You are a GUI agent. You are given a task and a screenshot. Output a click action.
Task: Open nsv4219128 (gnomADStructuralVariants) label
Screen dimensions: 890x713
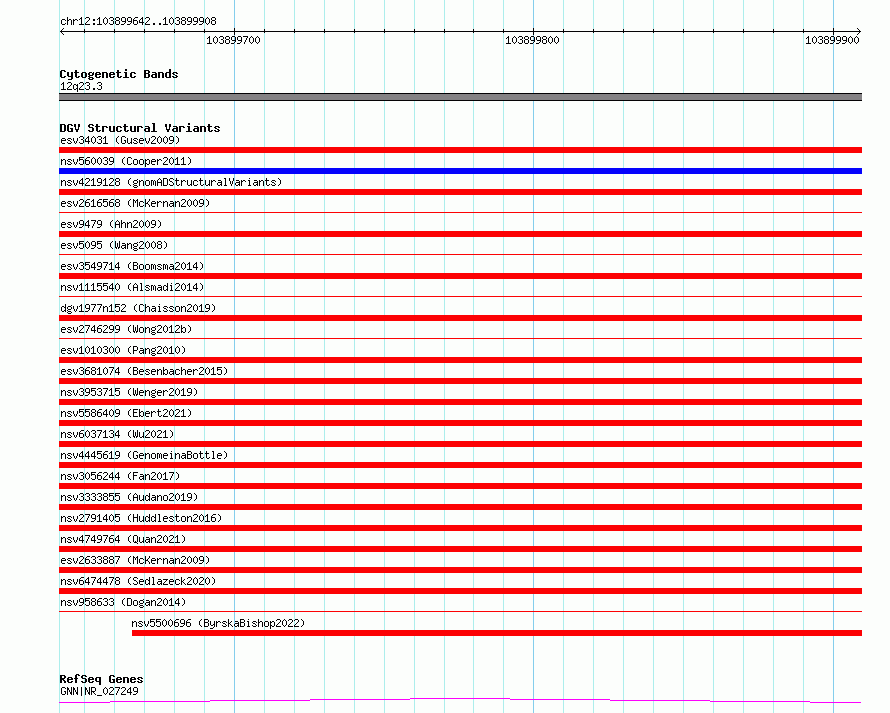coord(171,182)
